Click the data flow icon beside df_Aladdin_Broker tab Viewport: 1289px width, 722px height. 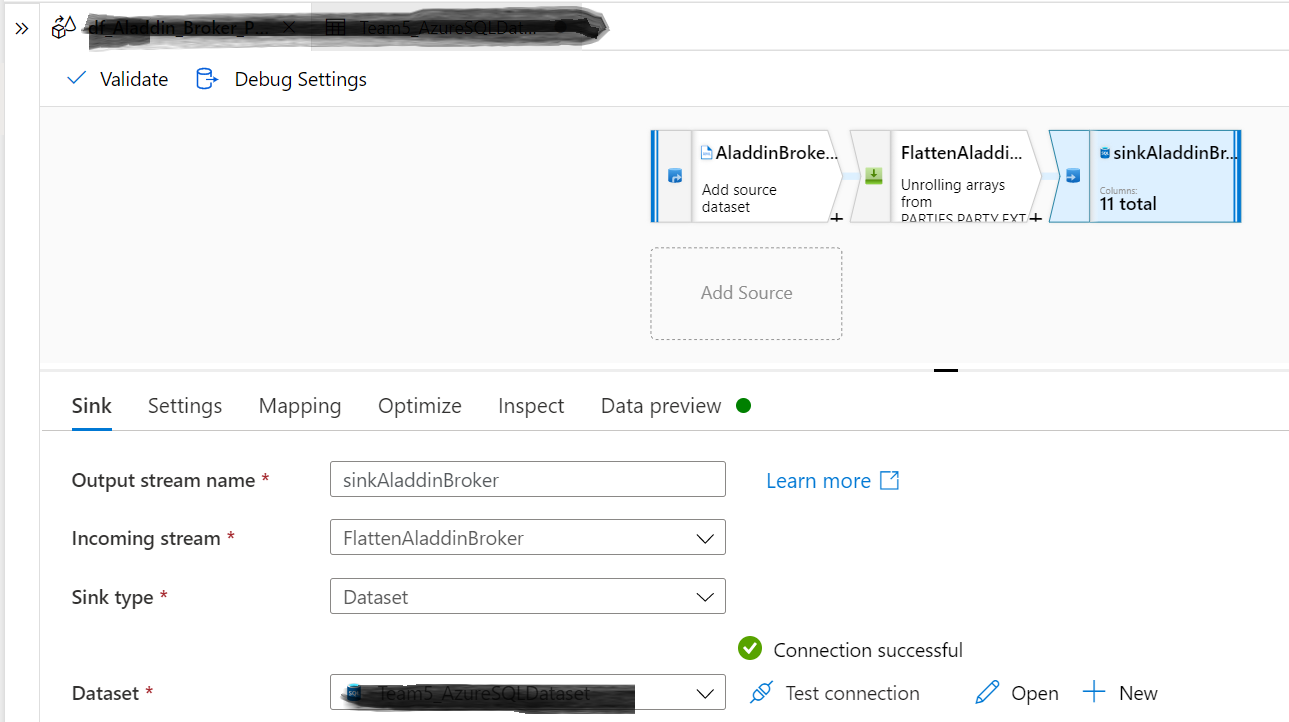click(61, 27)
